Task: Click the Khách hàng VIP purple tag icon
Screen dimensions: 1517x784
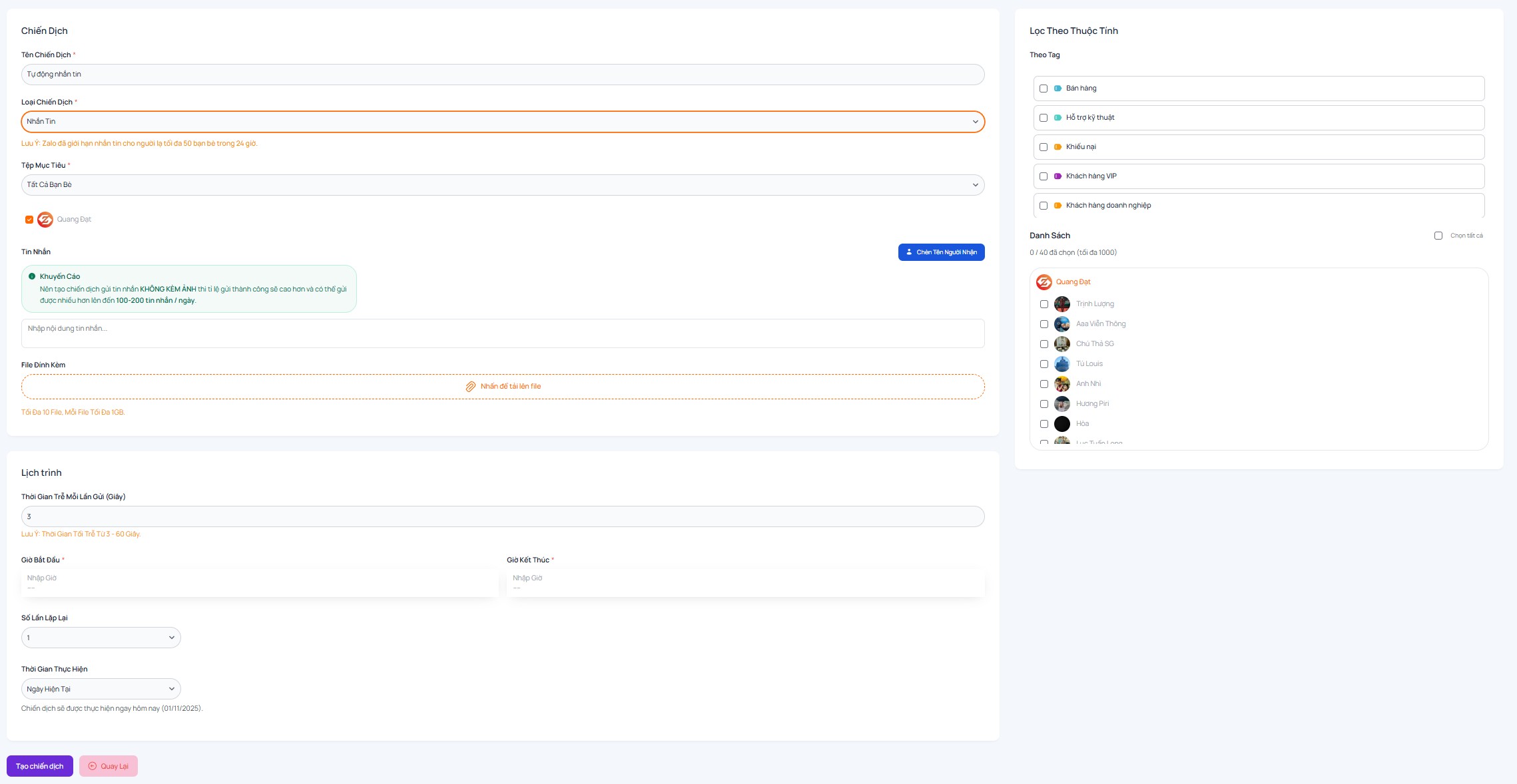Action: 1058,176
